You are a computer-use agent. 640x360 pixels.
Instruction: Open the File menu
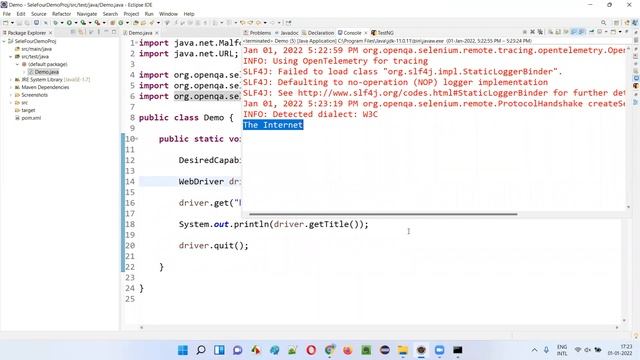7,14
